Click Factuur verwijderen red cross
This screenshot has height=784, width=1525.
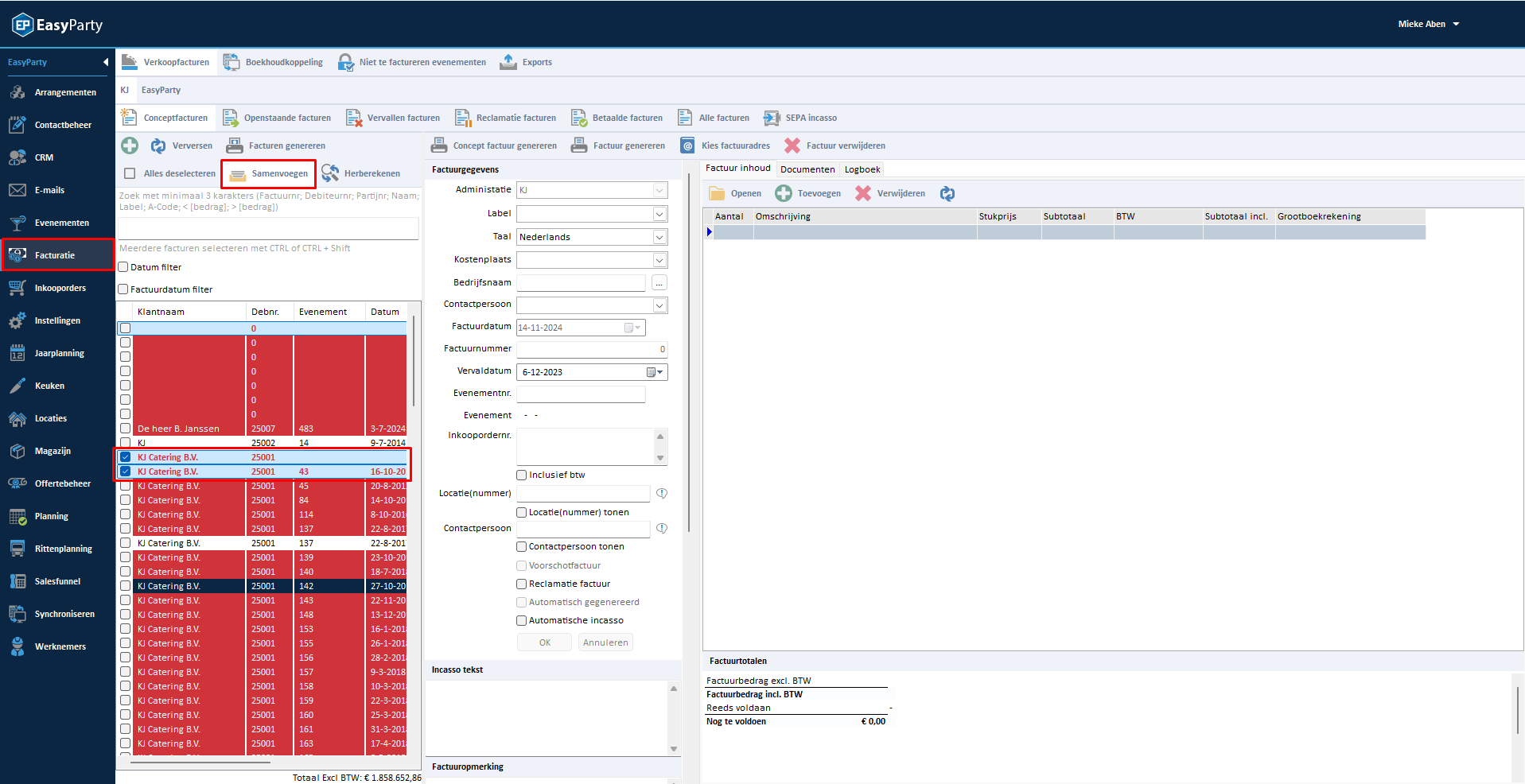coord(792,146)
